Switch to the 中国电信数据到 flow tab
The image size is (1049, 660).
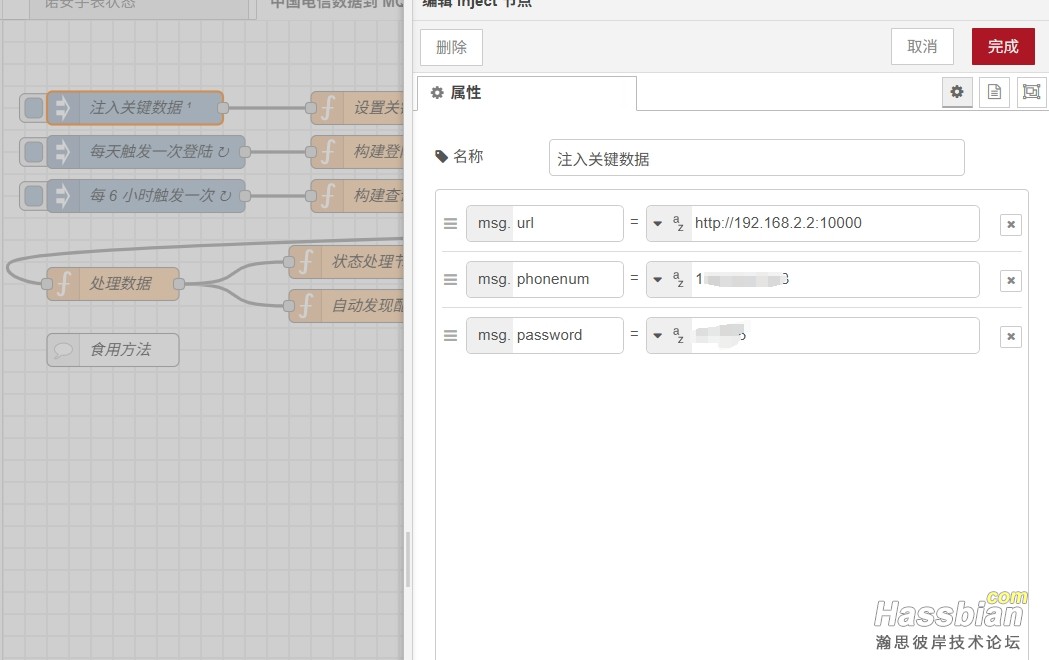point(330,7)
